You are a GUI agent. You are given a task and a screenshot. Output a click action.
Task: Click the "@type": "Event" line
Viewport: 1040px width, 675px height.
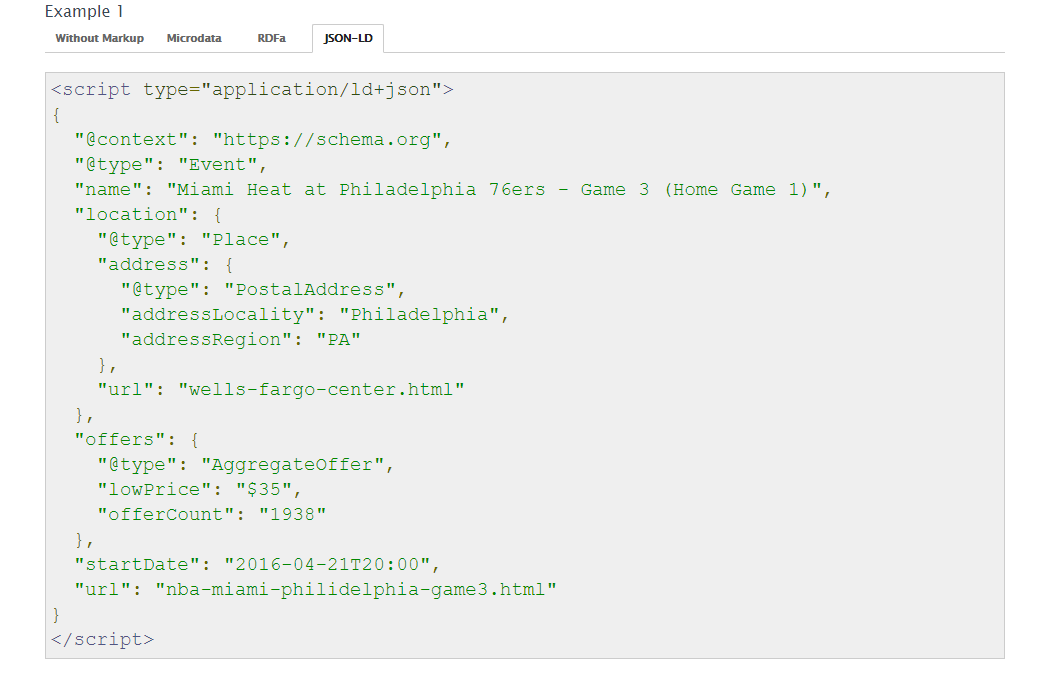pyautogui.click(x=170, y=164)
